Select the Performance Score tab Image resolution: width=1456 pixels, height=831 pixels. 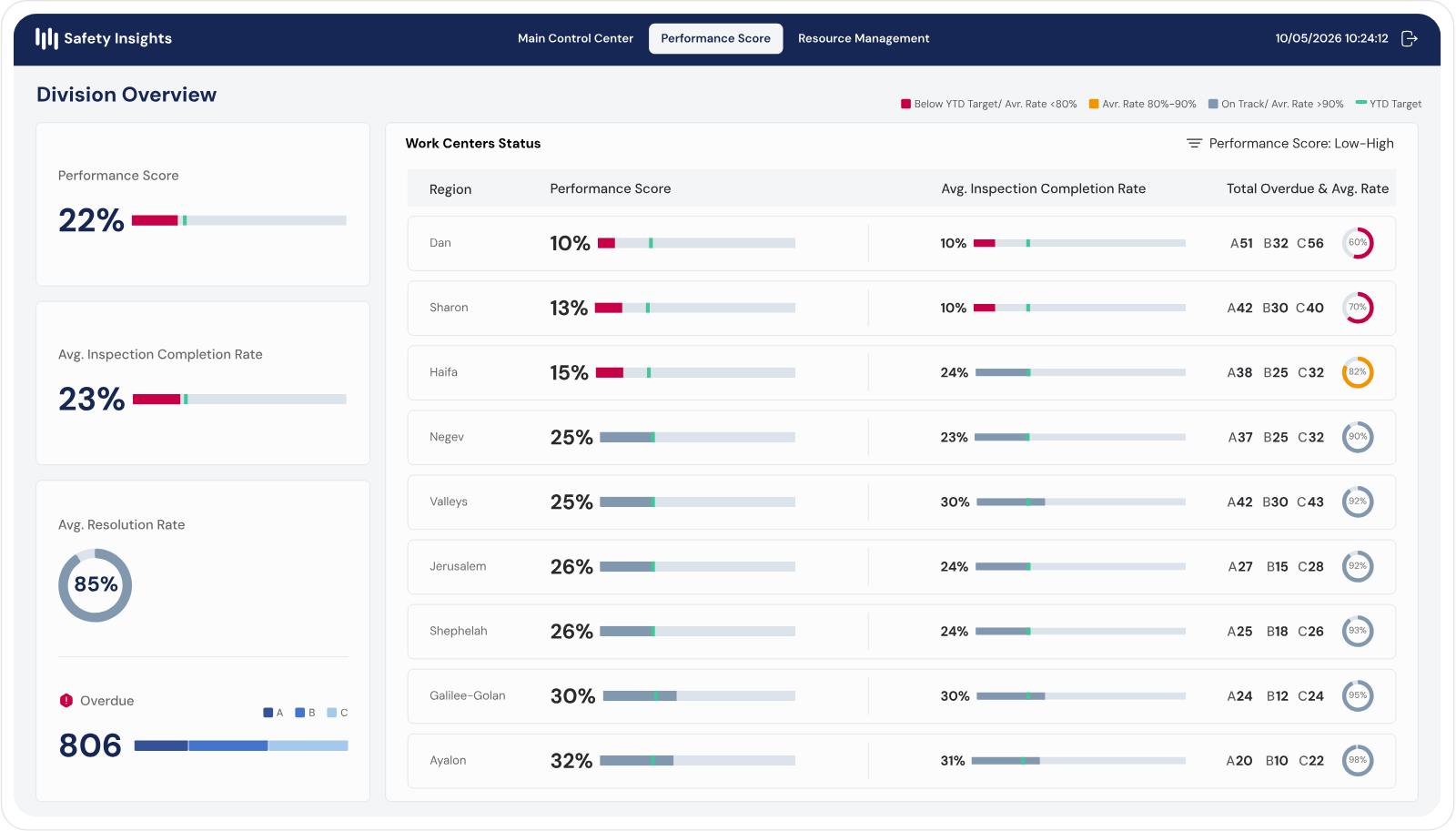tap(715, 38)
